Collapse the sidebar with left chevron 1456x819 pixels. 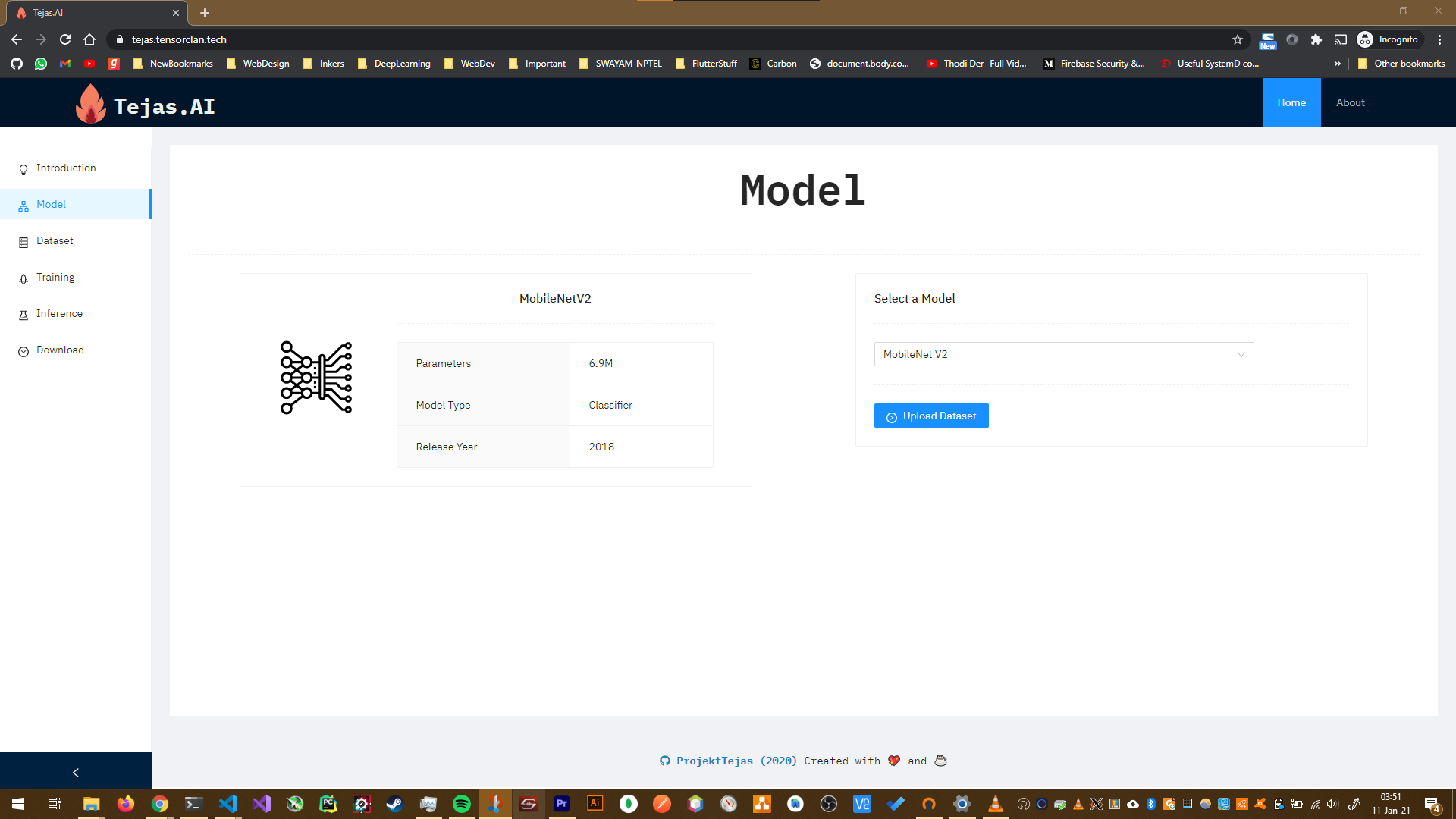(75, 772)
